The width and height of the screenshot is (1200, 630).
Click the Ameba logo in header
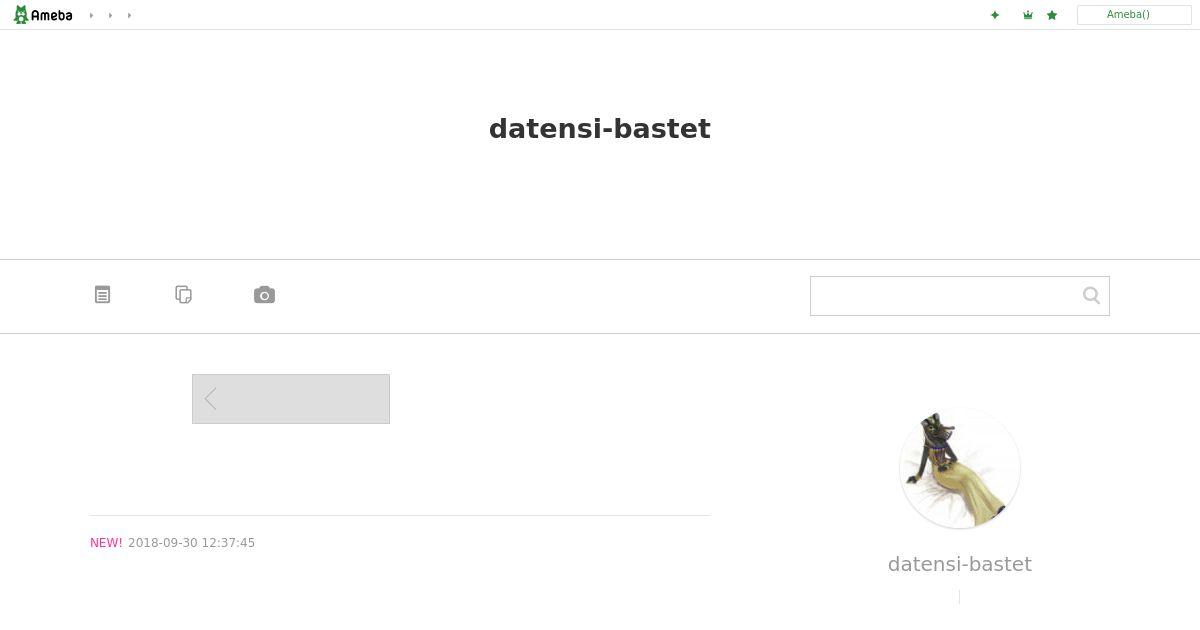43,15
